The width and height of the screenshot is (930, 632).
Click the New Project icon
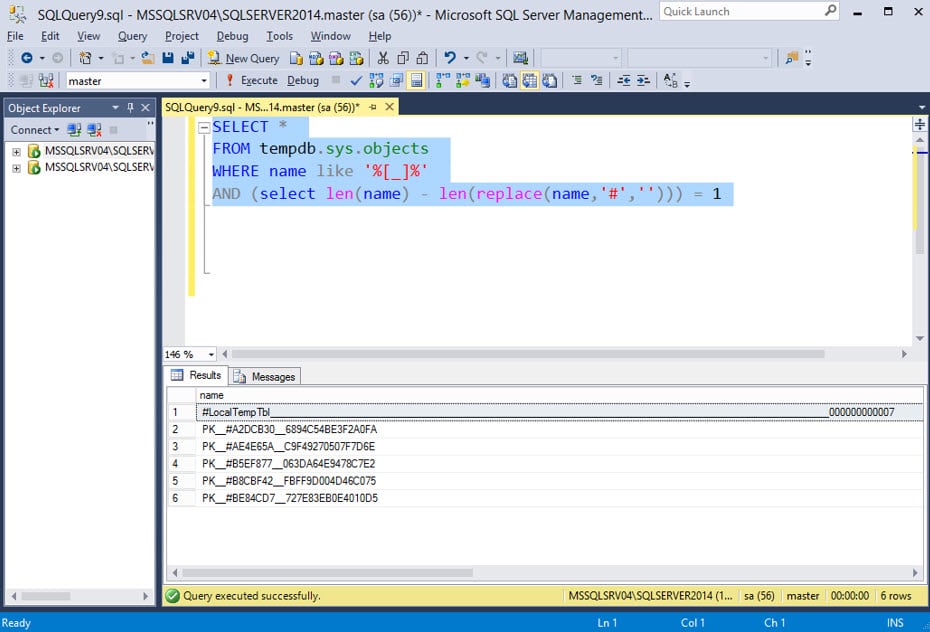[85, 58]
